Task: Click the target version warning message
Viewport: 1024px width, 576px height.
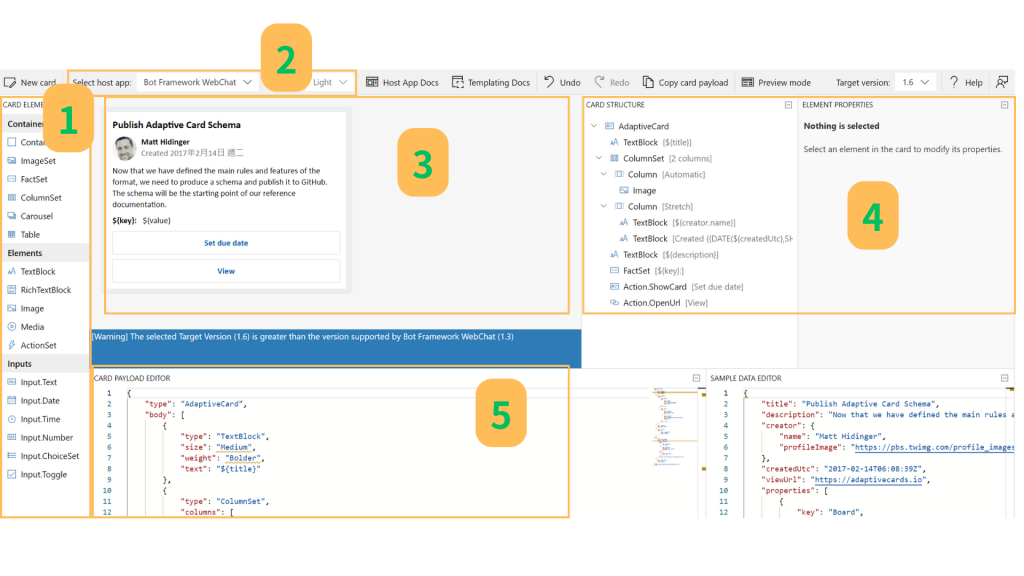Action: 302,337
